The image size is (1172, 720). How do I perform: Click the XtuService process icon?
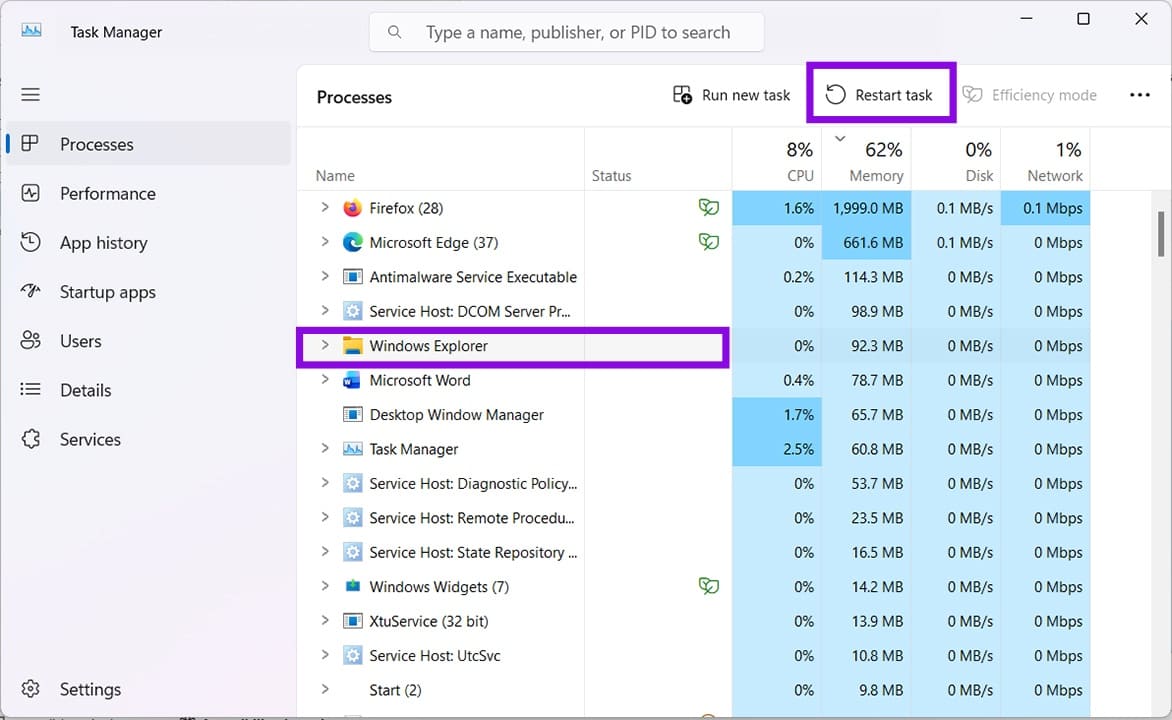(x=352, y=621)
